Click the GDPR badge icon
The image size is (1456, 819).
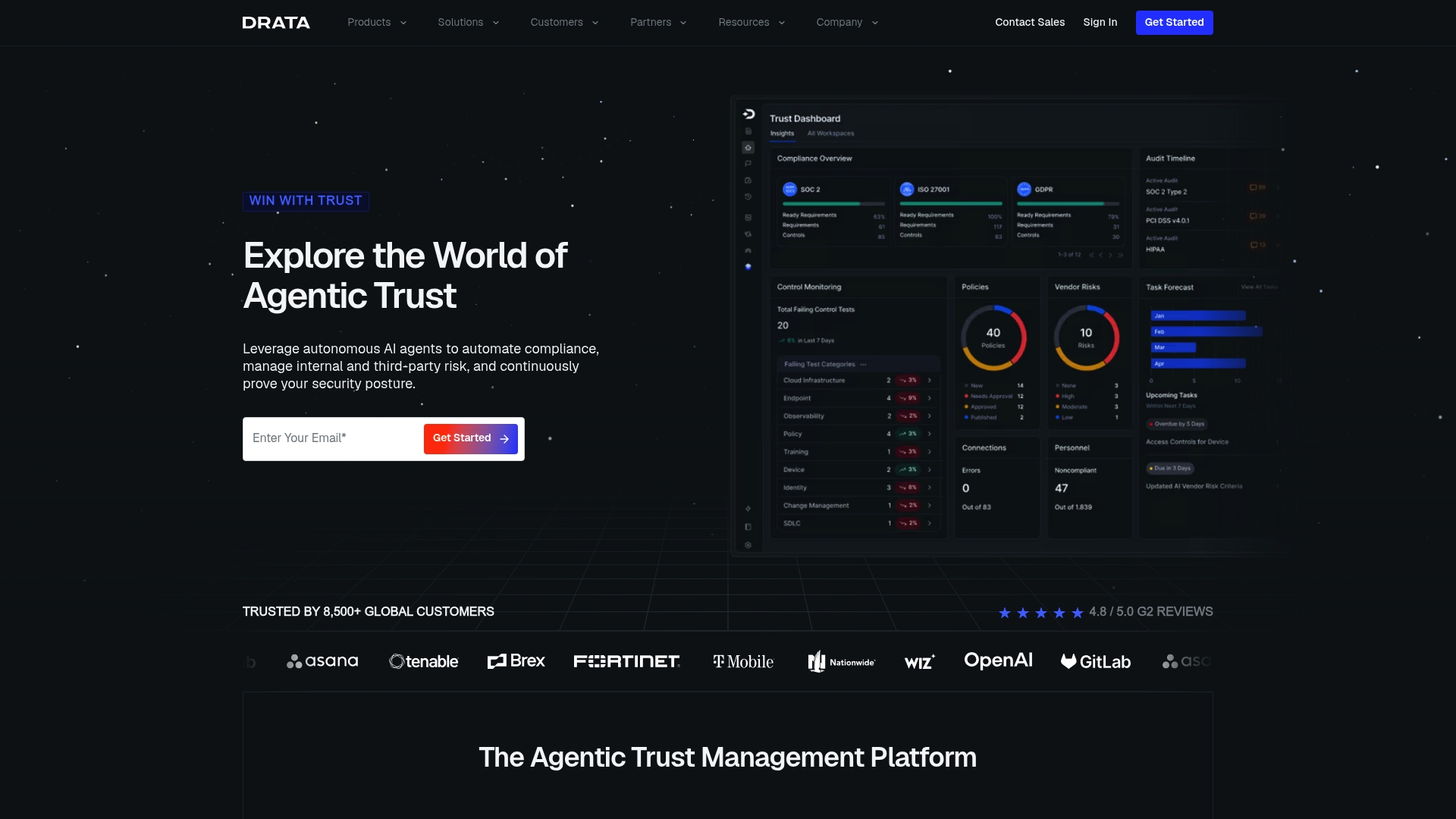[x=1024, y=190]
